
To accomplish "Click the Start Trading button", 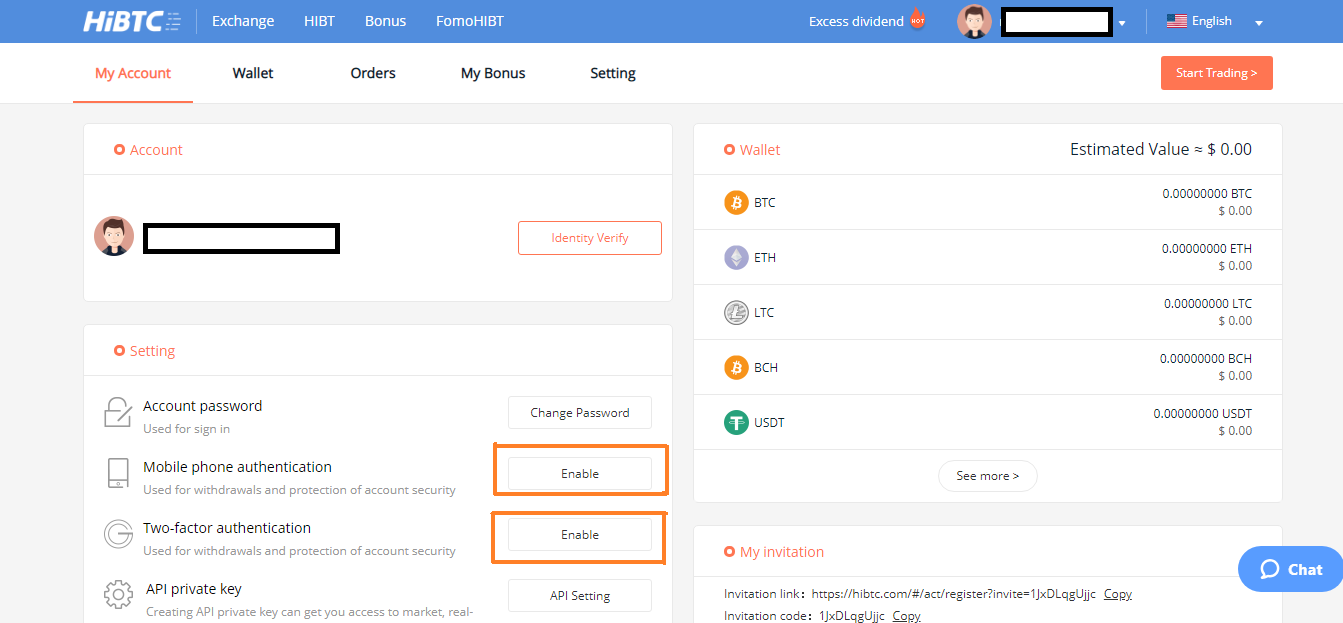I will [1217, 73].
